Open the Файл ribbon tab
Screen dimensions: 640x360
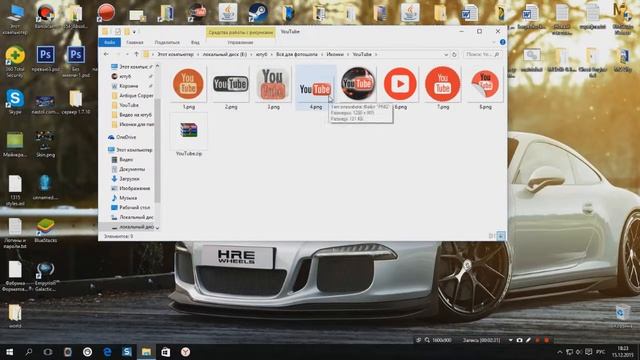click(109, 42)
